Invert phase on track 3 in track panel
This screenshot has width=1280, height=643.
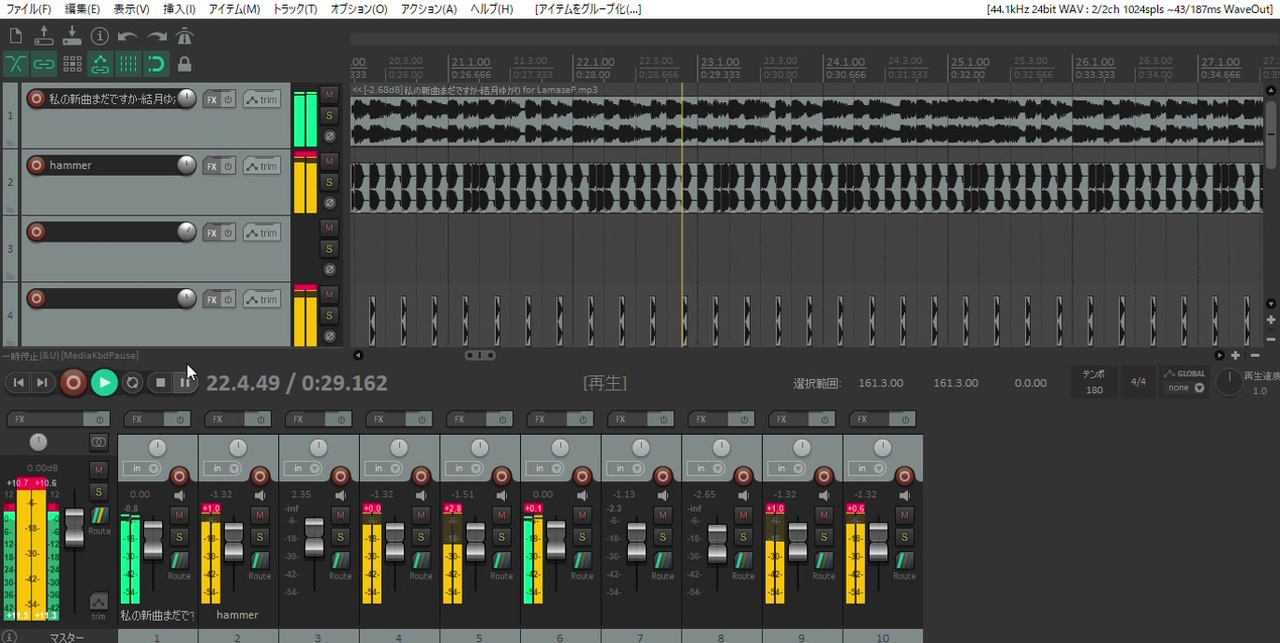(x=329, y=269)
